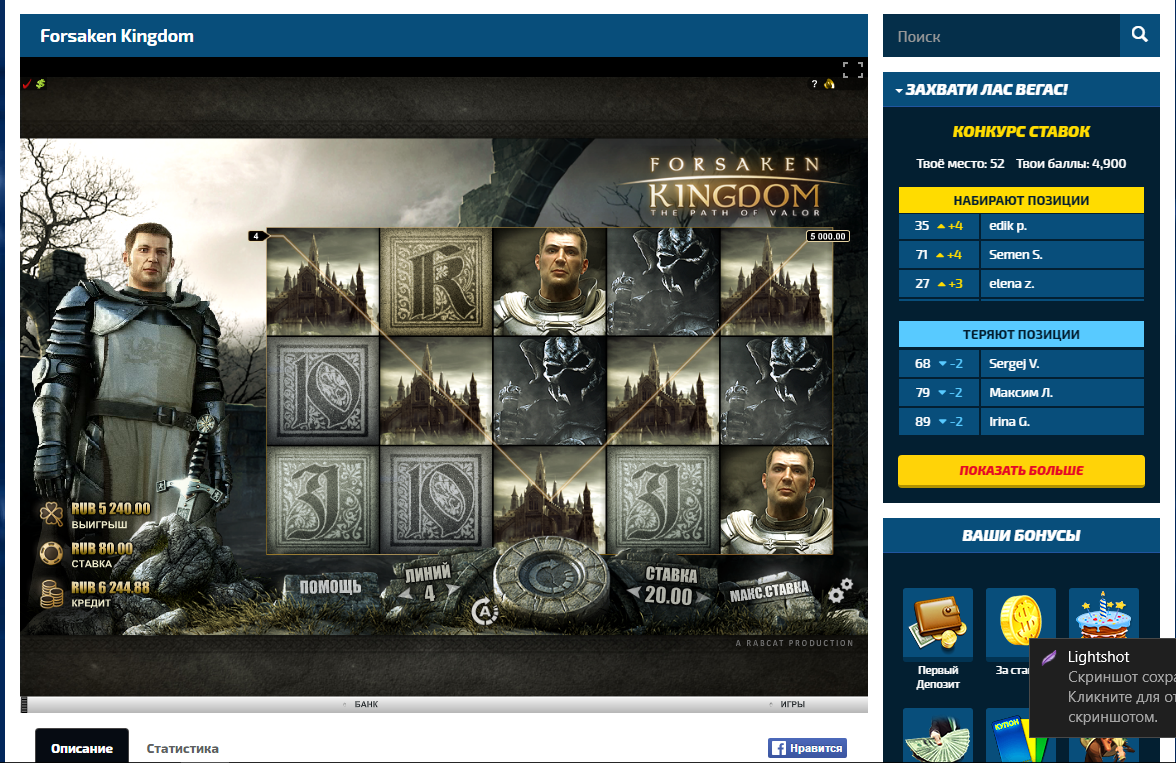Open the question mark help icon
This screenshot has height=763, width=1176.
pos(814,84)
